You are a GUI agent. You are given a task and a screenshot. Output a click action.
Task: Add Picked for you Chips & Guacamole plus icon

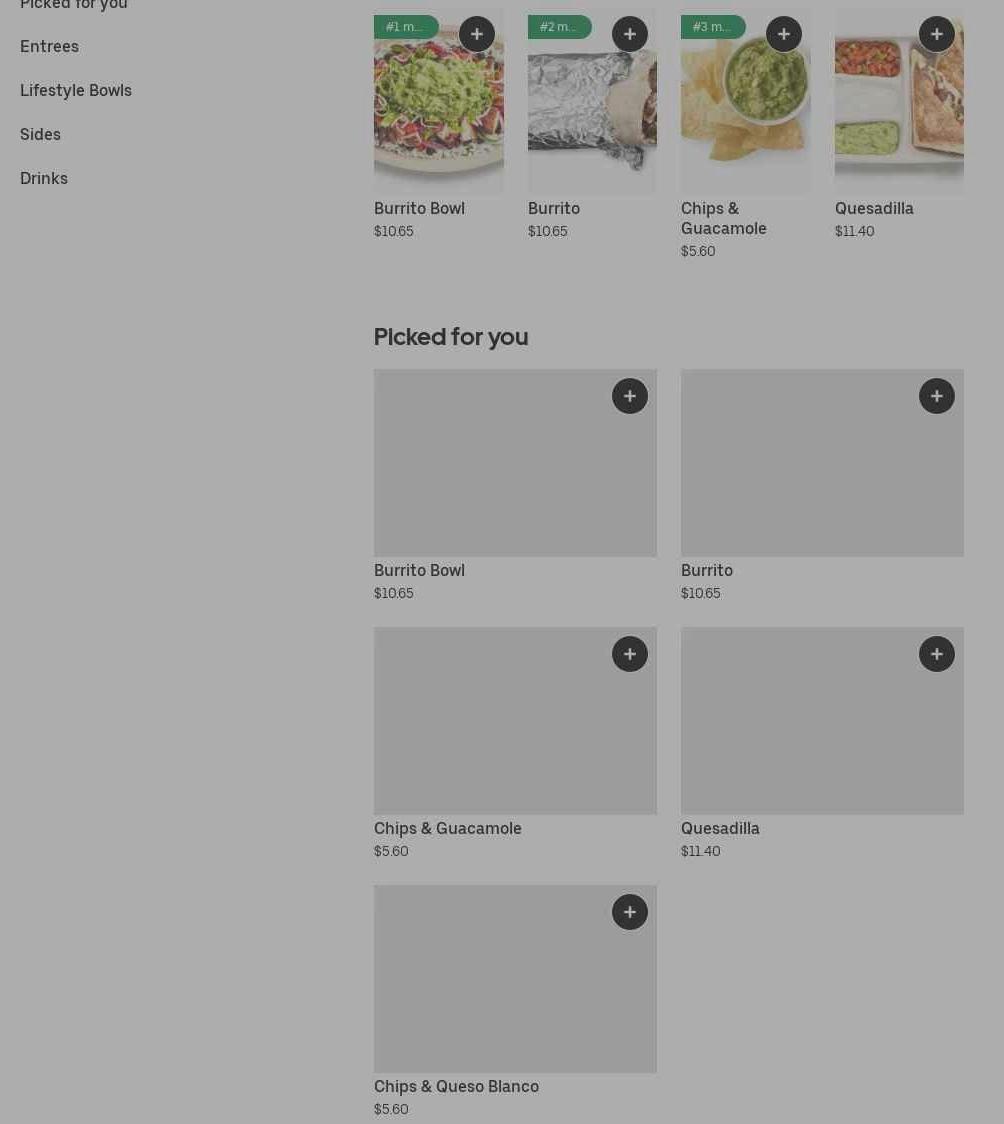point(630,654)
